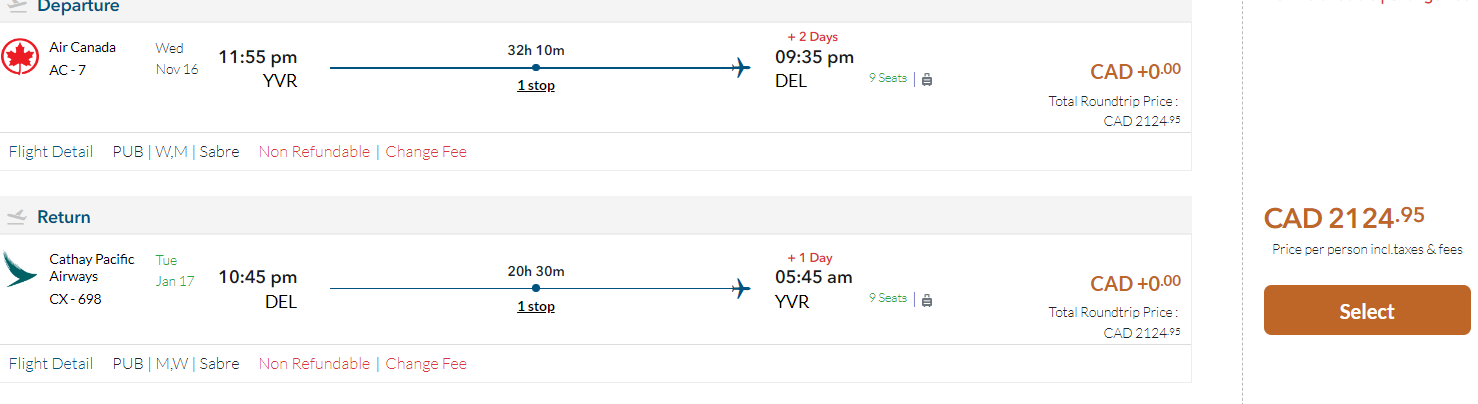Click the airplane icon on the YVR to DEL route line
This screenshot has height=404, width=1478.
(741, 68)
